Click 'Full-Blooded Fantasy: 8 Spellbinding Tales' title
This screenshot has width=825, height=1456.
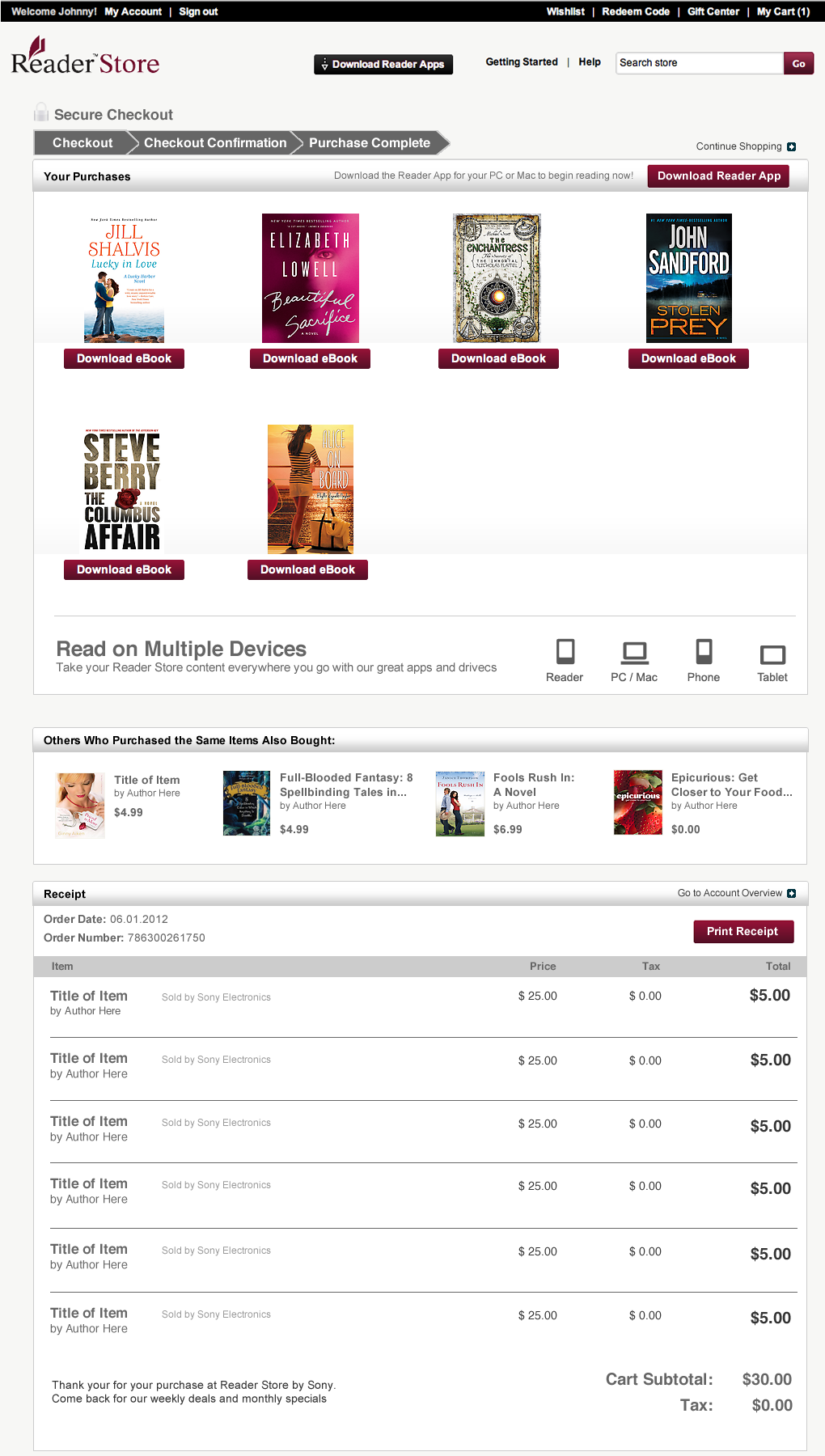(x=346, y=785)
